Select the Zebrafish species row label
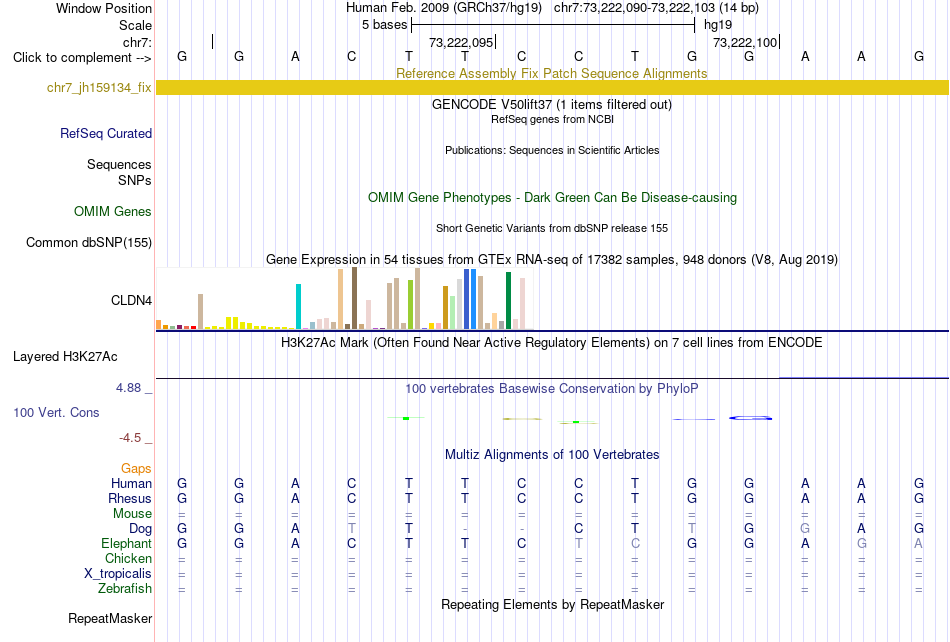 pos(125,588)
